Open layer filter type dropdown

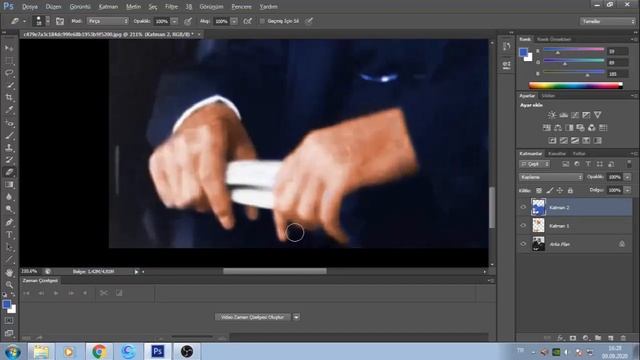pyautogui.click(x=535, y=164)
